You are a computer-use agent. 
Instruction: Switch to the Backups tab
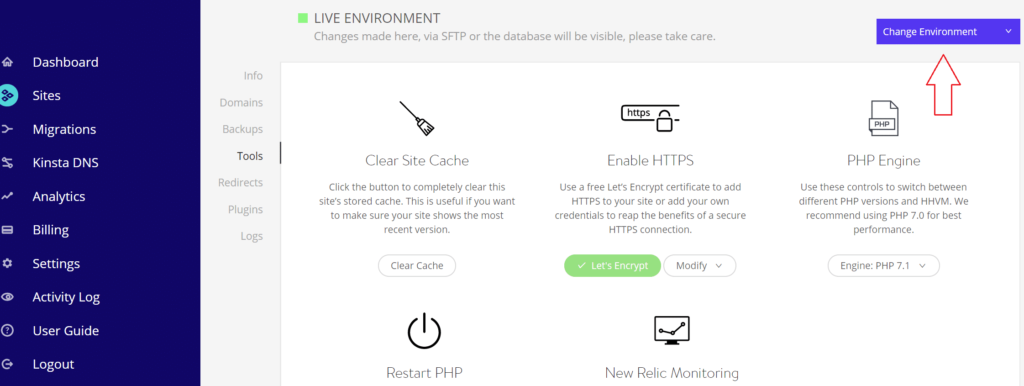click(x=242, y=129)
